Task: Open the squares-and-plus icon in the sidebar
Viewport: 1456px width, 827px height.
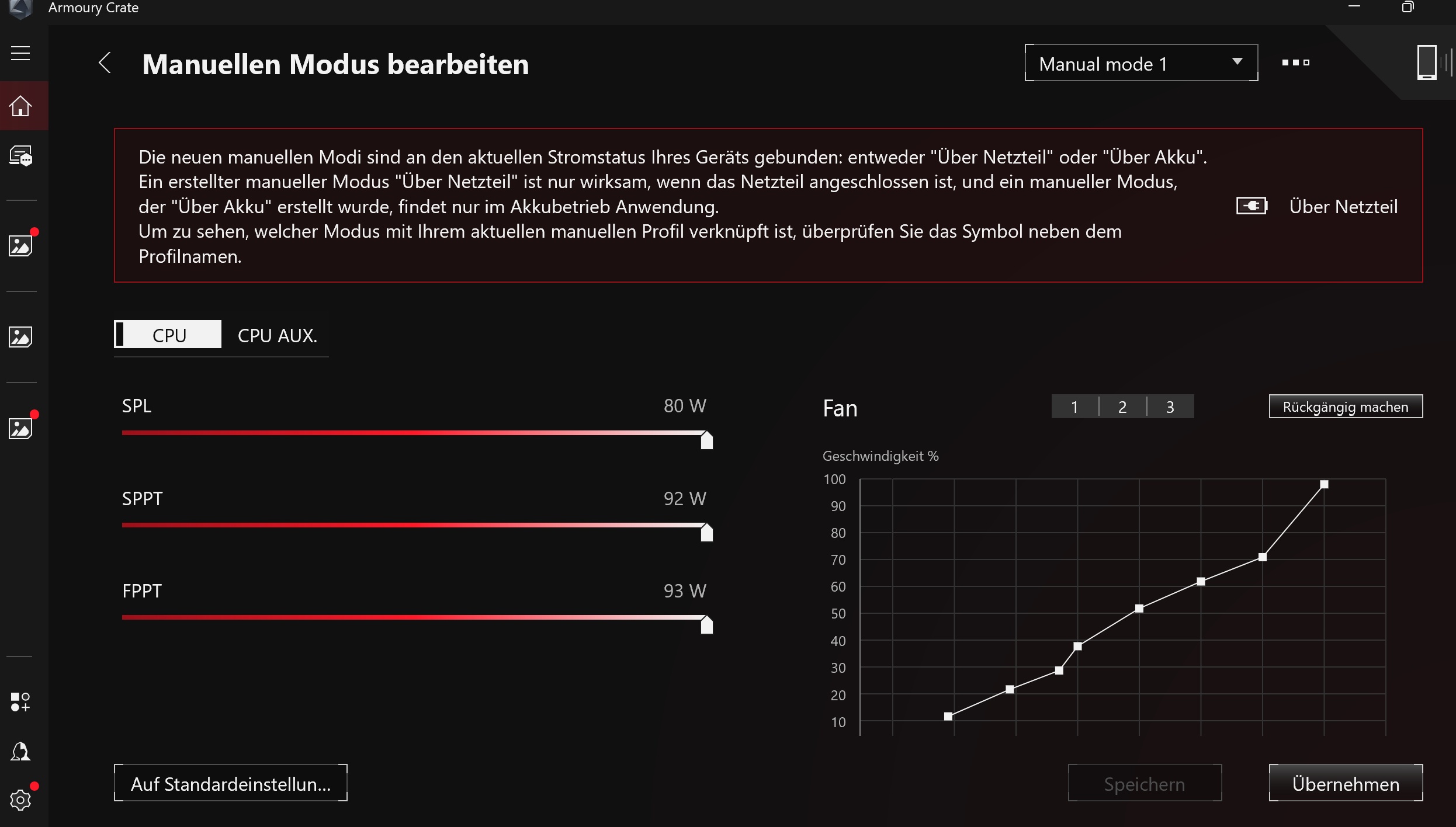Action: pos(20,701)
